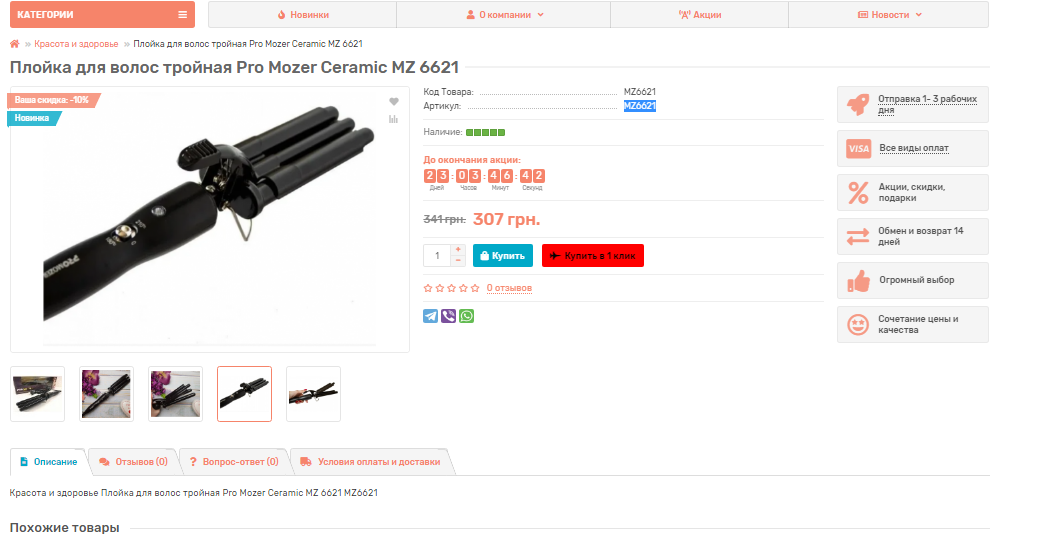The width and height of the screenshot is (1039, 544).
Task: Share via WhatsApp icon
Action: point(466,316)
